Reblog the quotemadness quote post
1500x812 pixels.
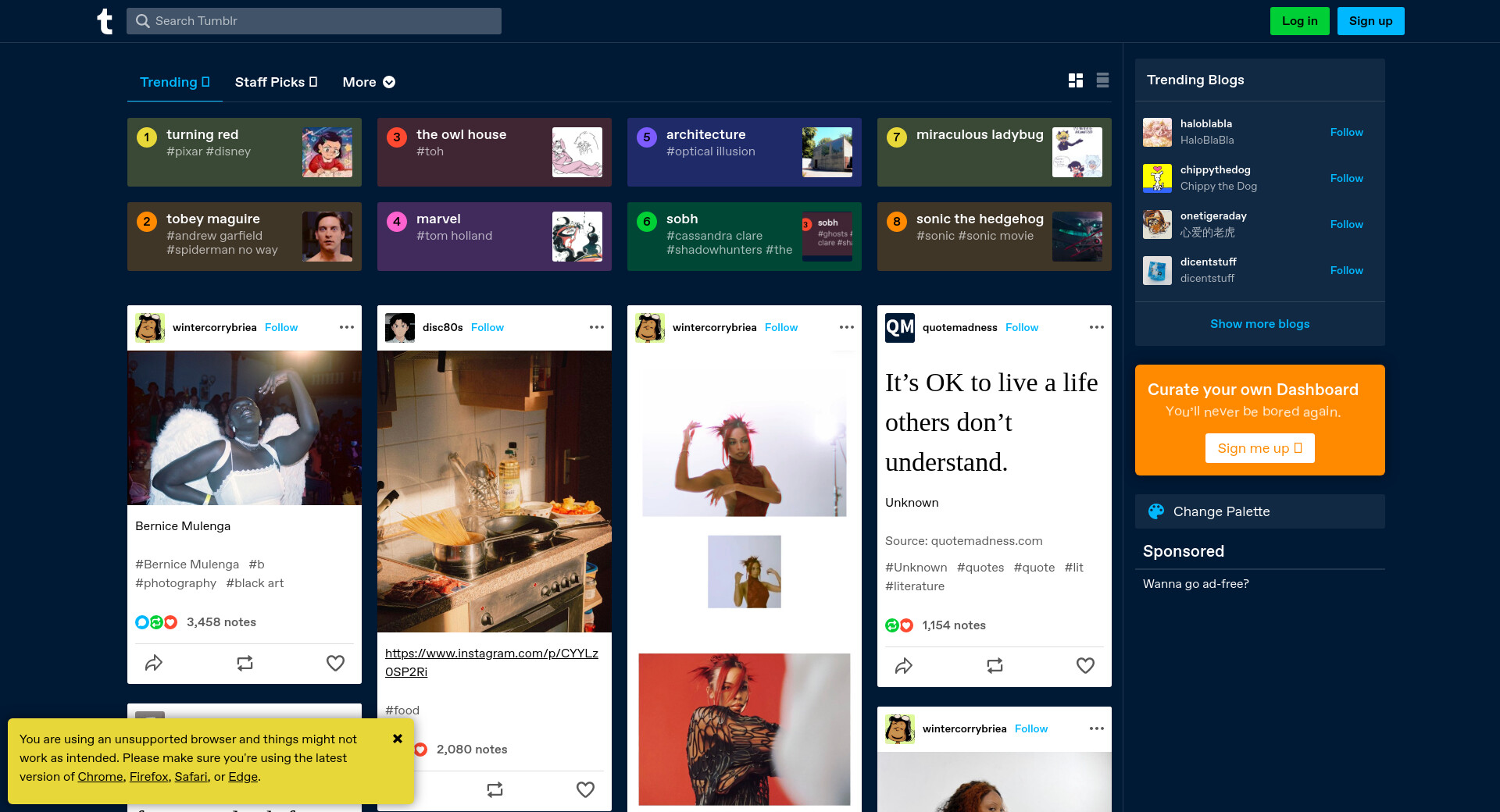click(x=995, y=665)
